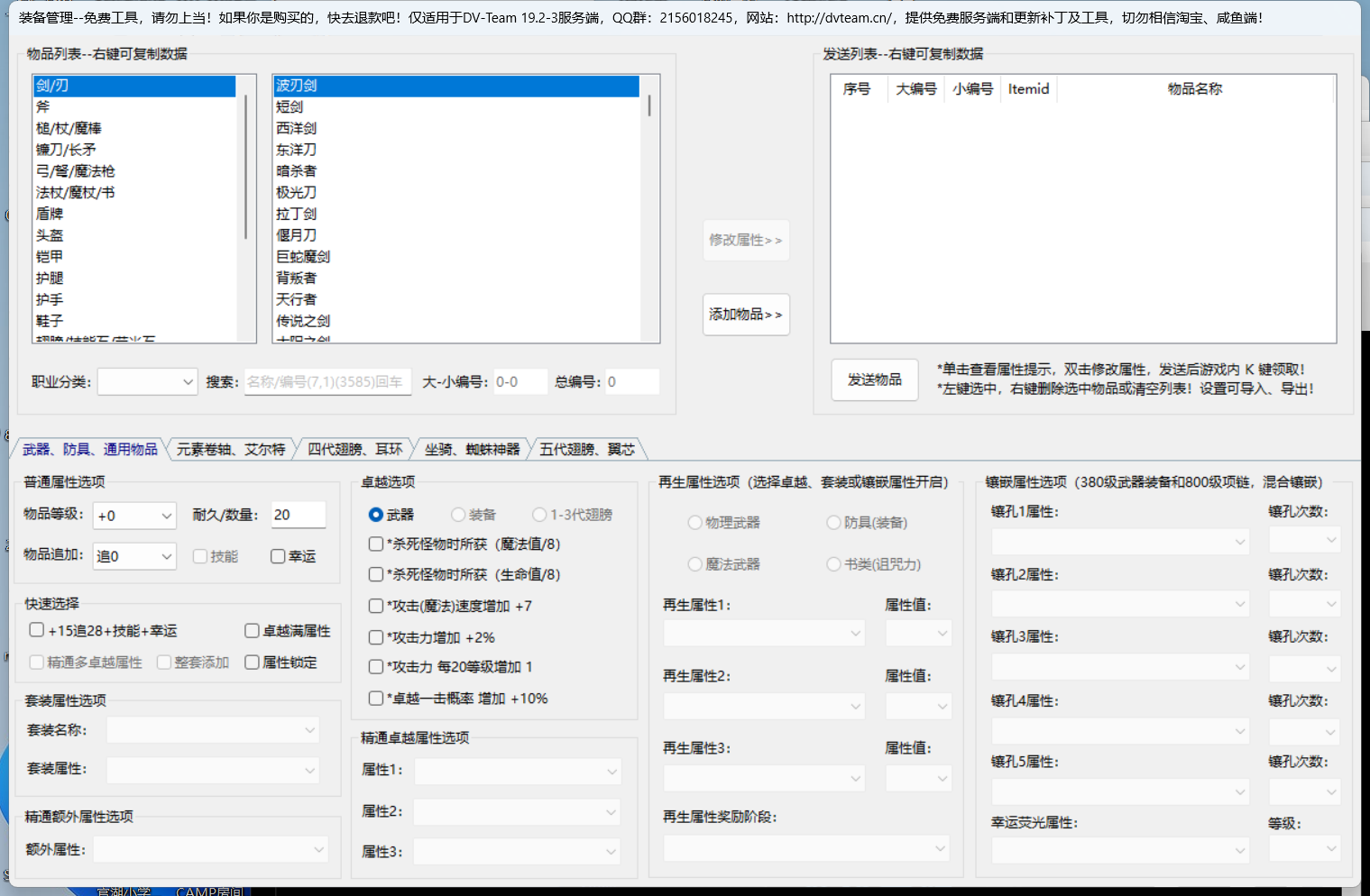Toggle the 卓越满属性 checkbox
Viewport: 1370px width, 896px height.
point(253,631)
